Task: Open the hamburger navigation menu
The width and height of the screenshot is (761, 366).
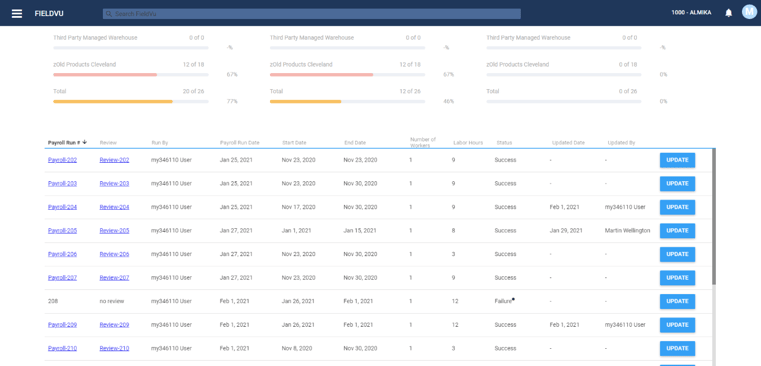Action: [x=17, y=13]
